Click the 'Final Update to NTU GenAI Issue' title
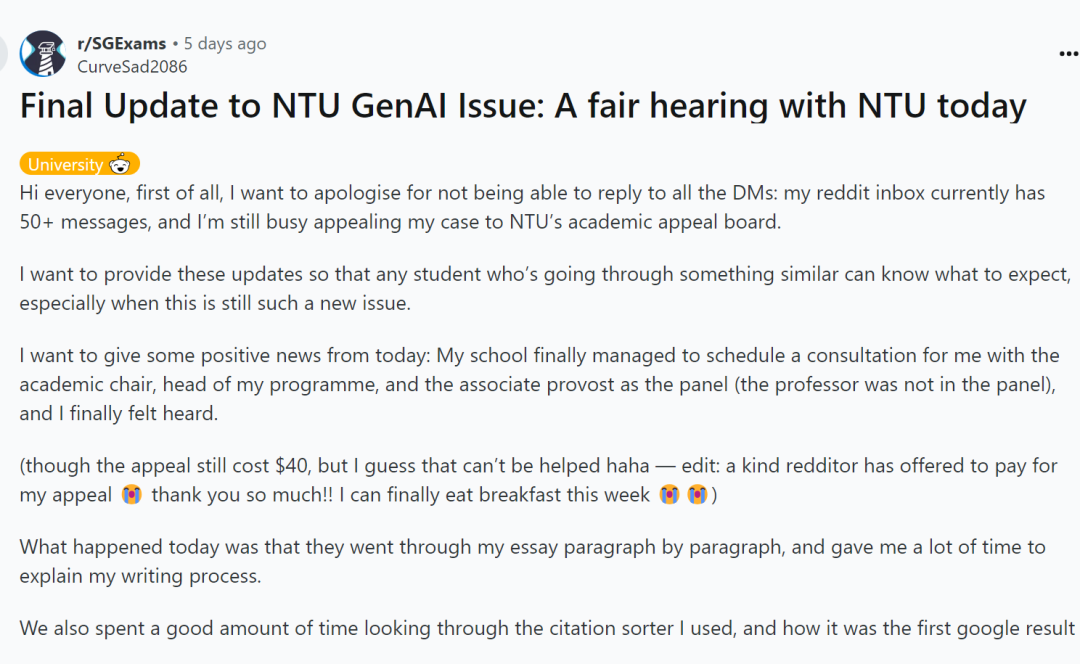The image size is (1080, 664). (x=523, y=105)
